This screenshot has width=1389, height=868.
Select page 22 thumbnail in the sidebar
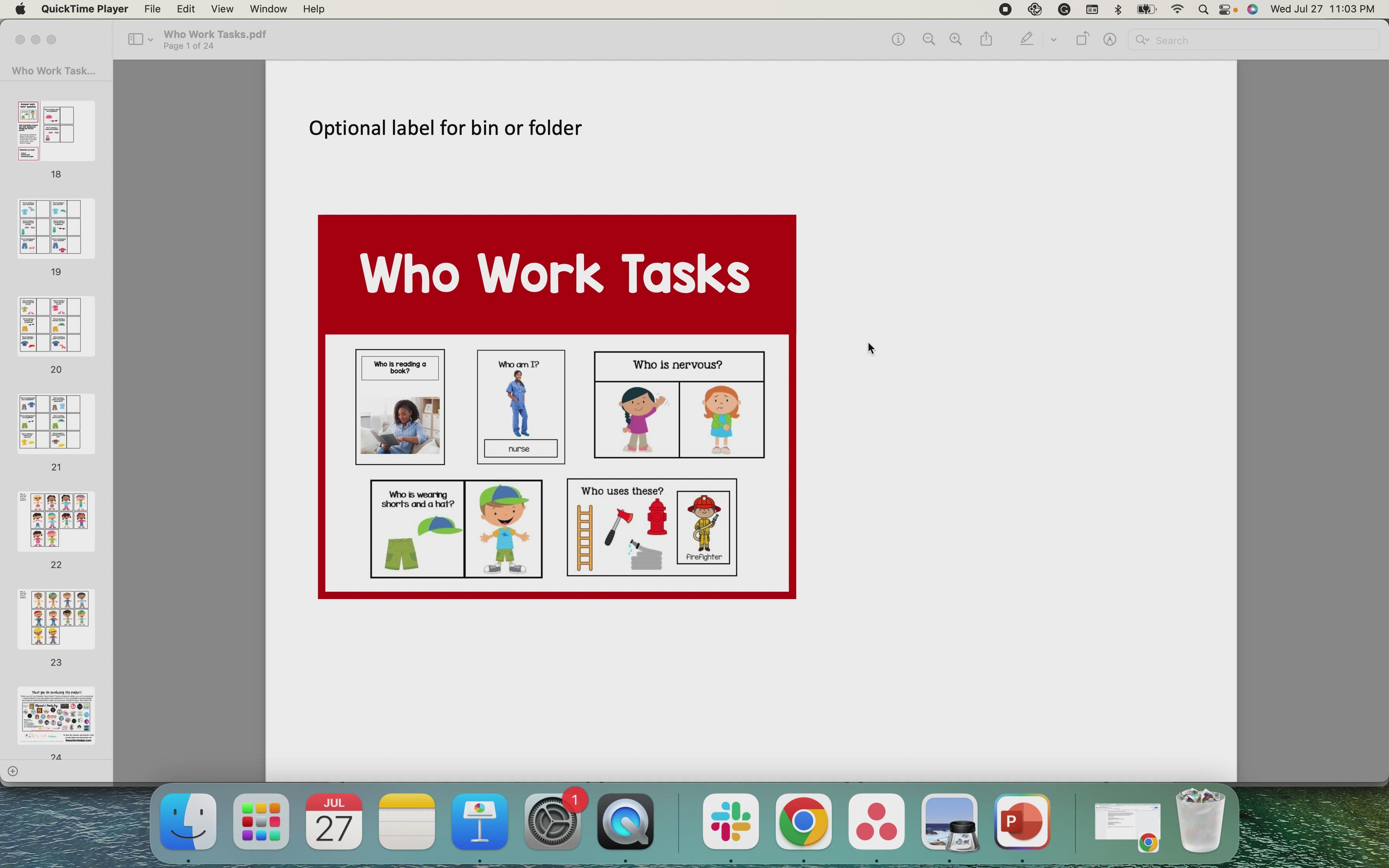click(56, 521)
